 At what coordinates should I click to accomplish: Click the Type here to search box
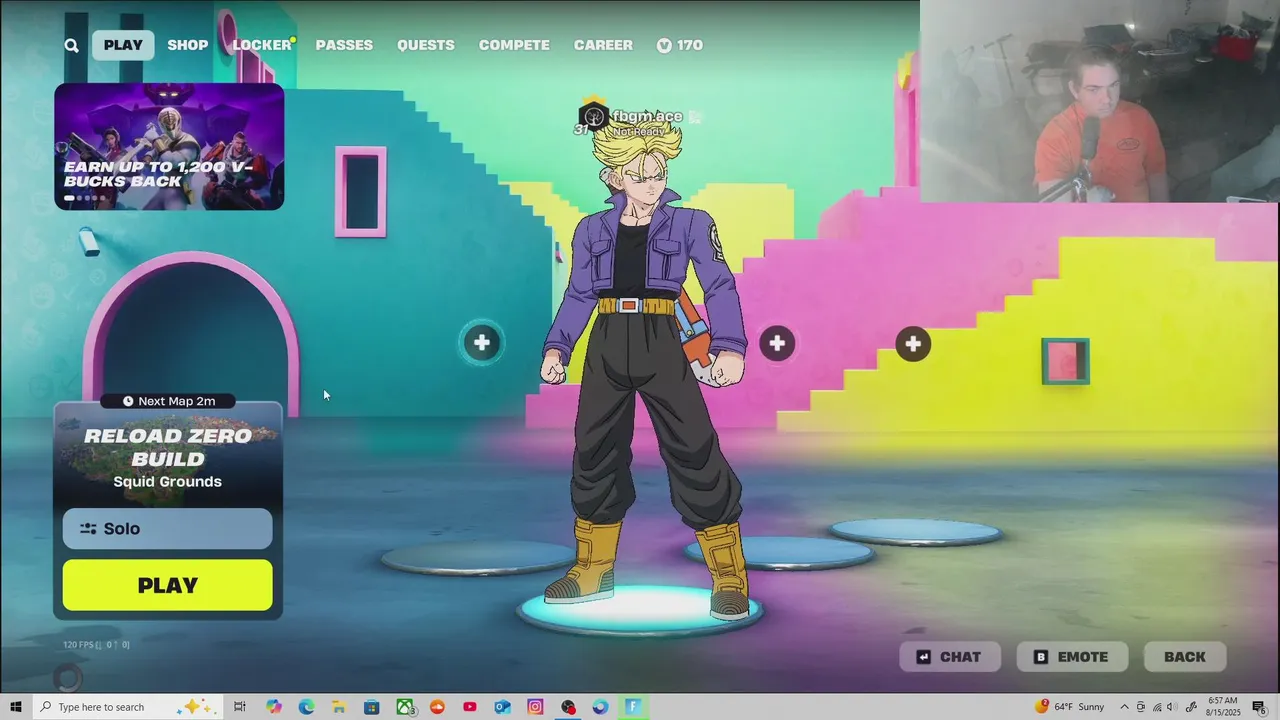(128, 707)
